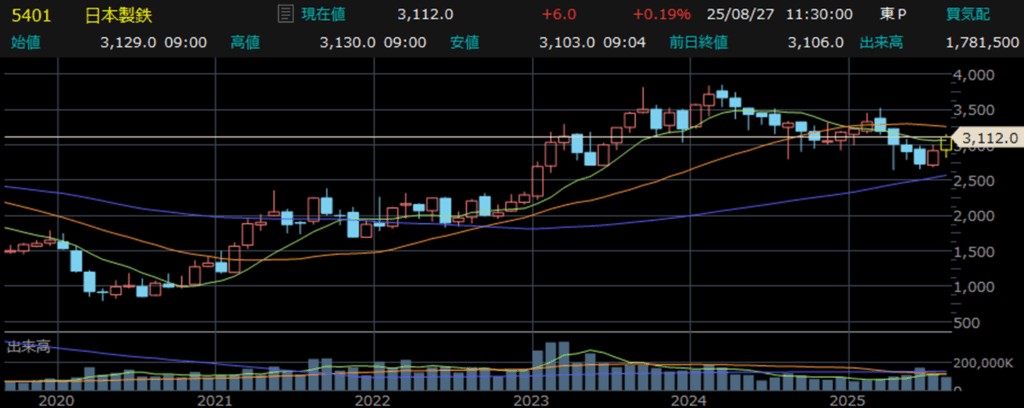1024x408 pixels.
Task: Select the 2023 marker on time axis
Action: [530, 400]
